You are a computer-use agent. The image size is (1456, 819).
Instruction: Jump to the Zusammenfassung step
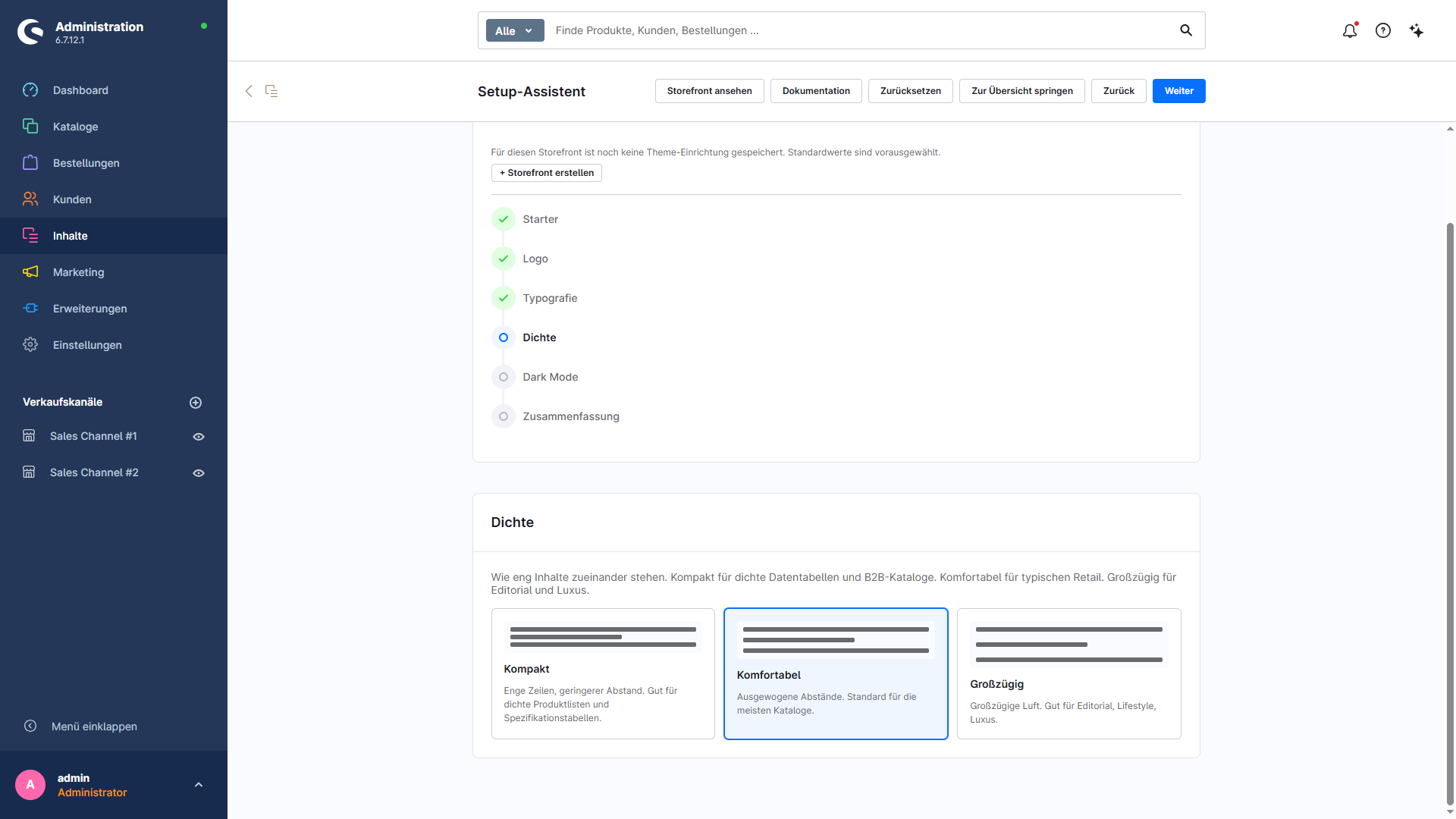click(555, 416)
